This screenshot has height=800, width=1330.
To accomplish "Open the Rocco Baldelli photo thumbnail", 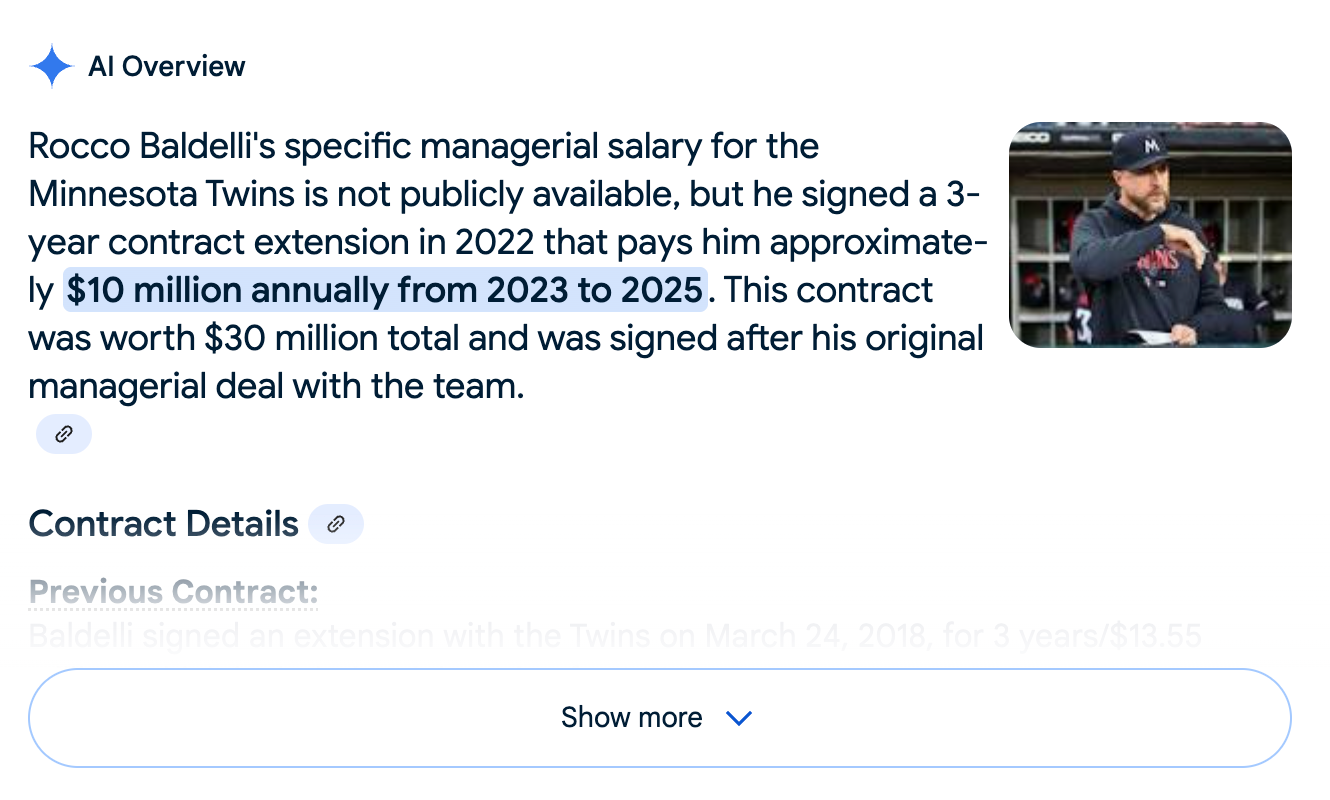I will click(1150, 235).
